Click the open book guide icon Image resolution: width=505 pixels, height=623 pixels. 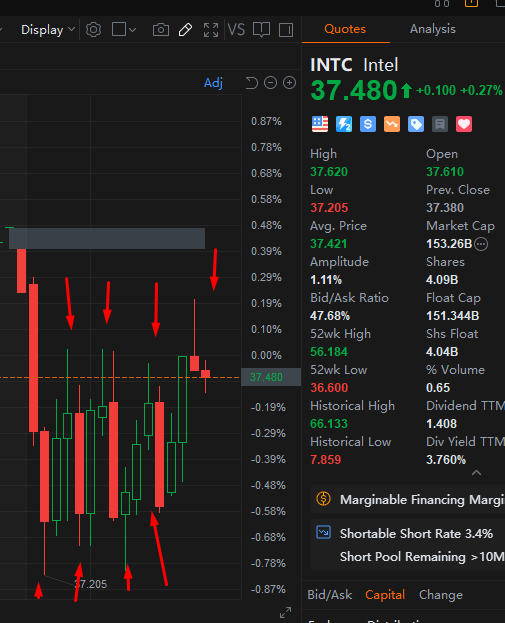[261, 30]
